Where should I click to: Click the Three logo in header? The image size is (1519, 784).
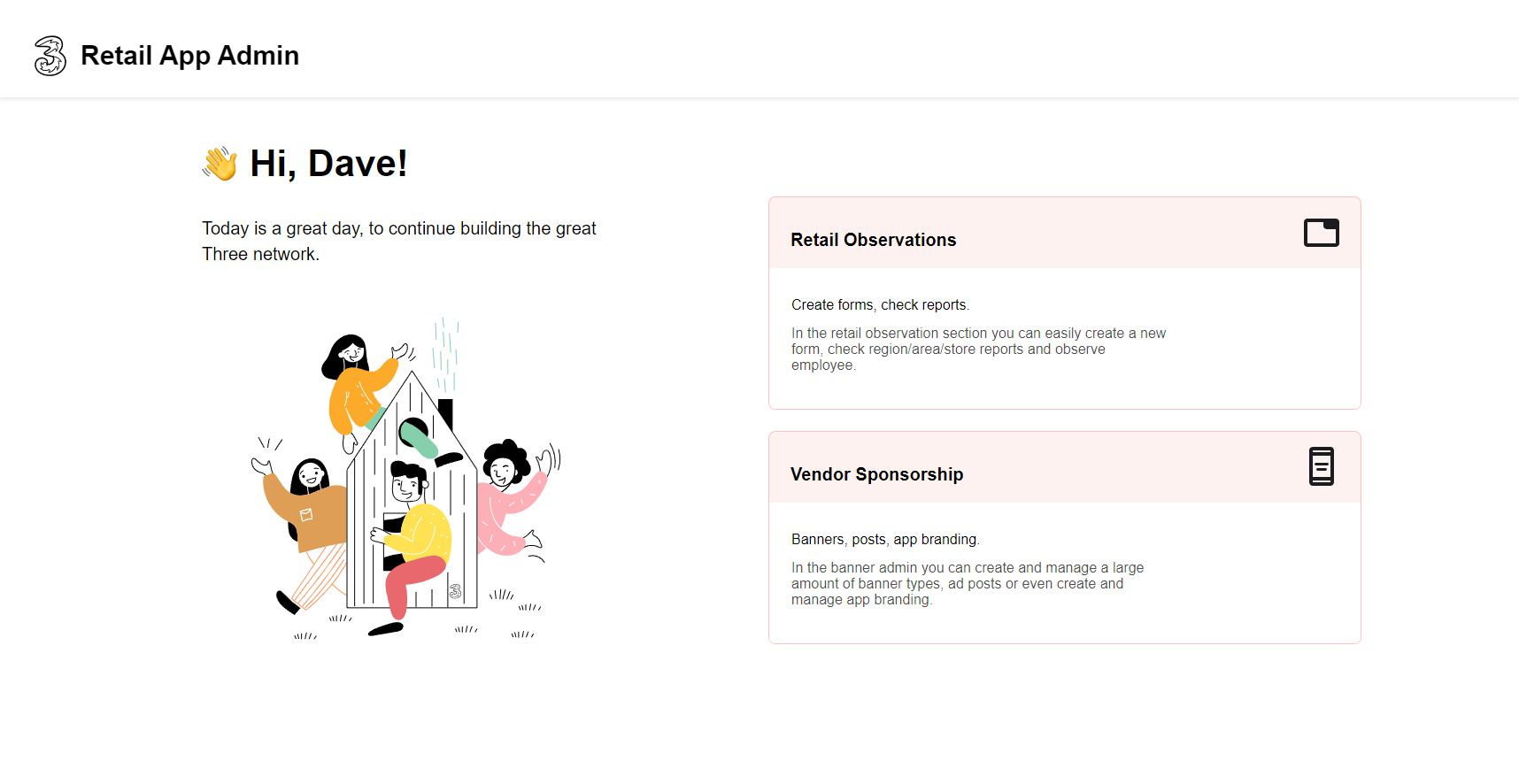pos(50,56)
